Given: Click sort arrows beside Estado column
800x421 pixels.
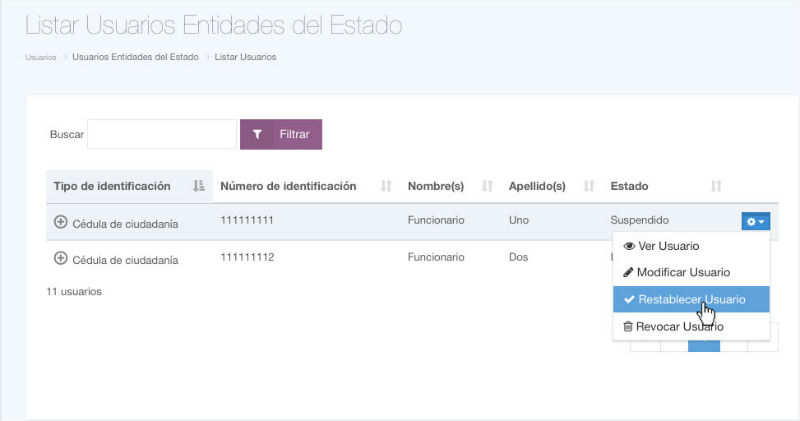Looking at the screenshot, I should [716, 186].
